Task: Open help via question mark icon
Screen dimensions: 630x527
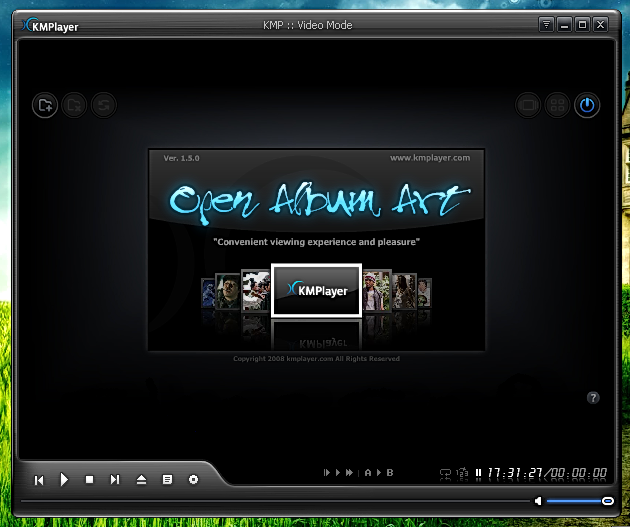Action: (593, 398)
